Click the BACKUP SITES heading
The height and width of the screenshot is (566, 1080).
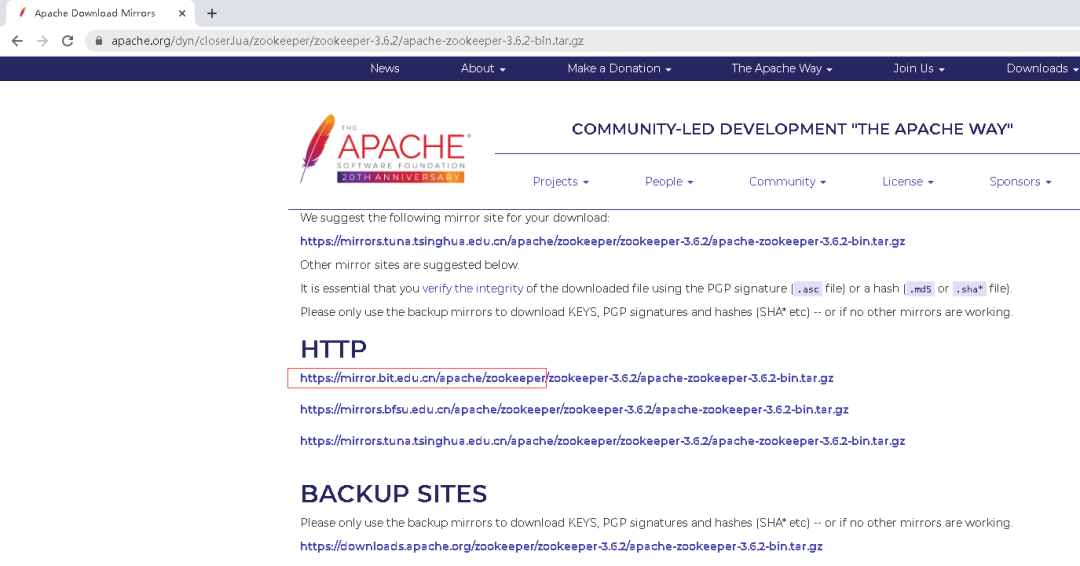coord(394,494)
